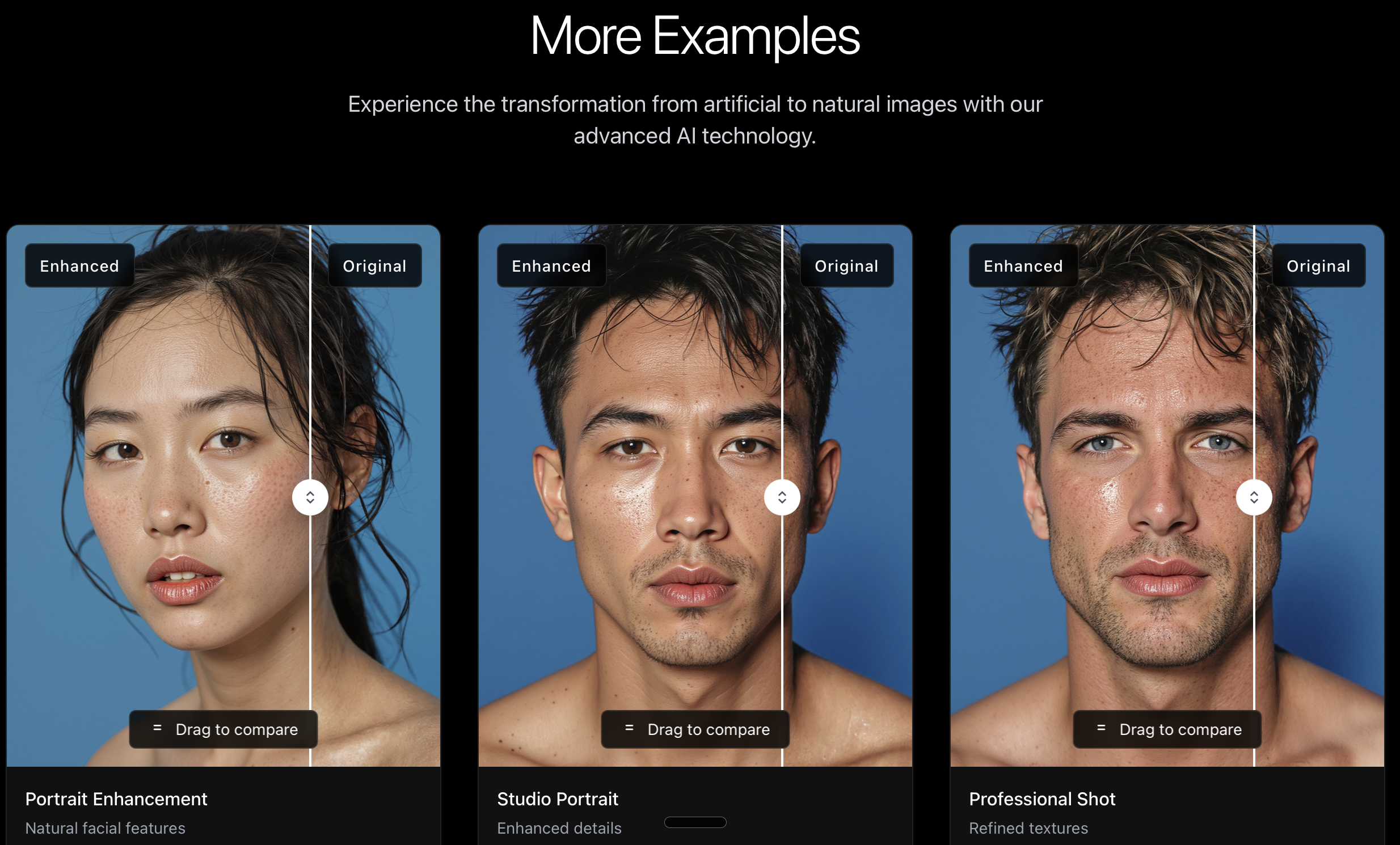
Task: Click the woman's portrait comparison image
Action: pos(224,496)
